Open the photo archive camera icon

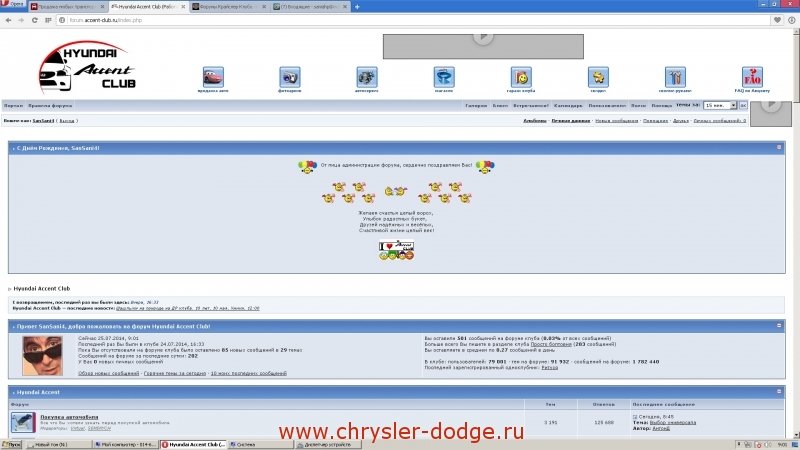[x=290, y=78]
